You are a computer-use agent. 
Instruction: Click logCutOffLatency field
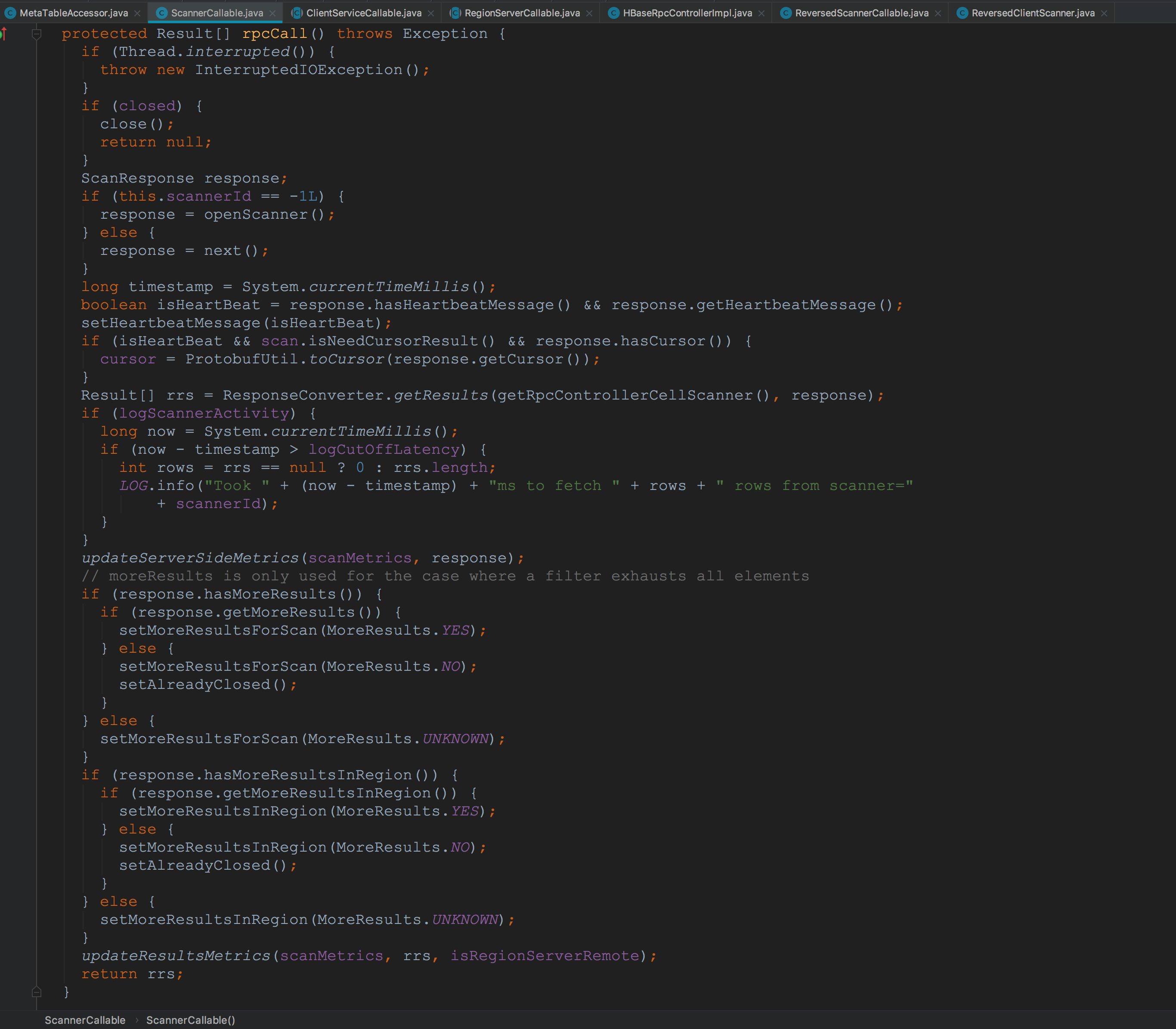tap(384, 449)
